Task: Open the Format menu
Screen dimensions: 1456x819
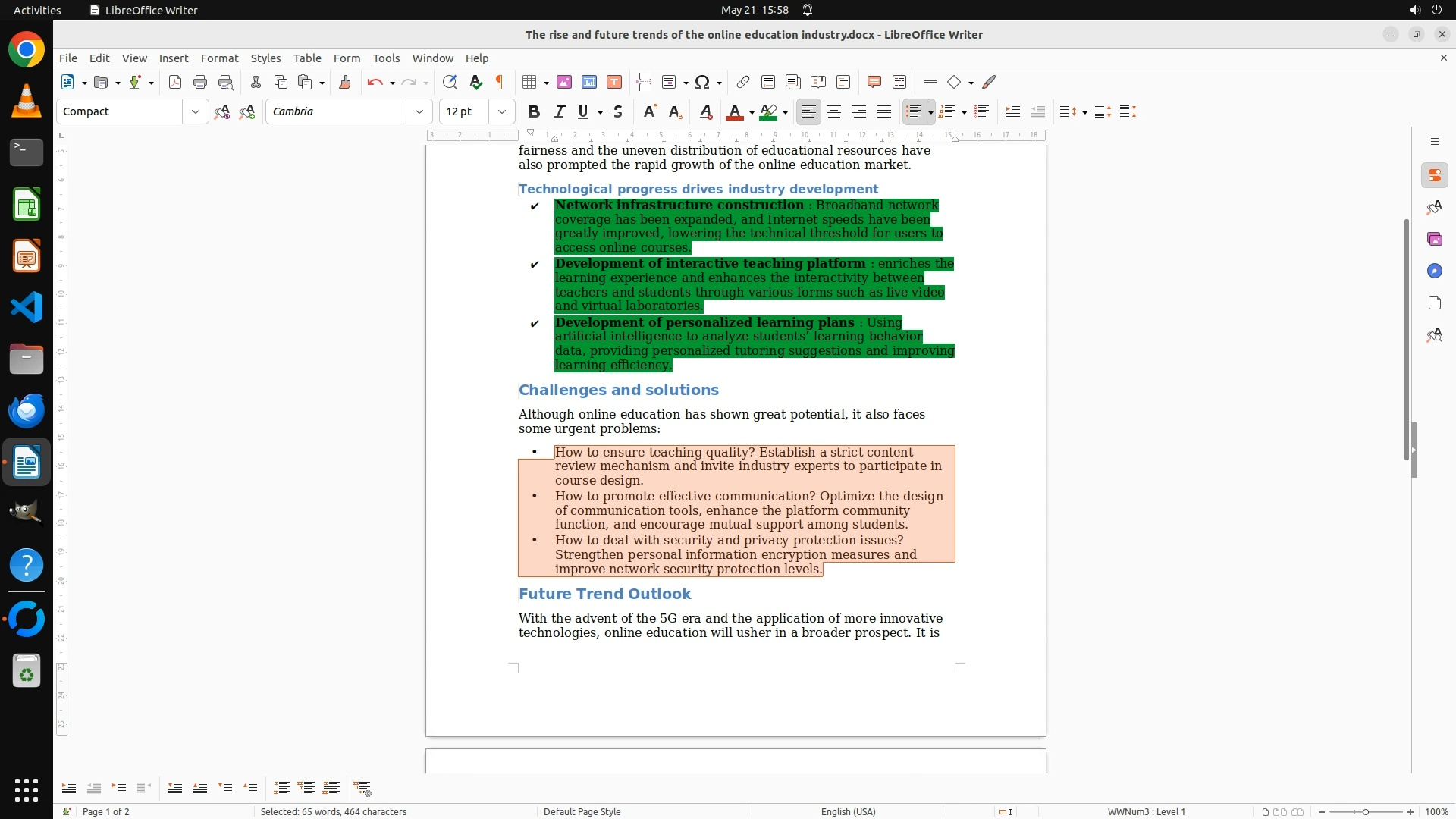Action: (x=219, y=58)
